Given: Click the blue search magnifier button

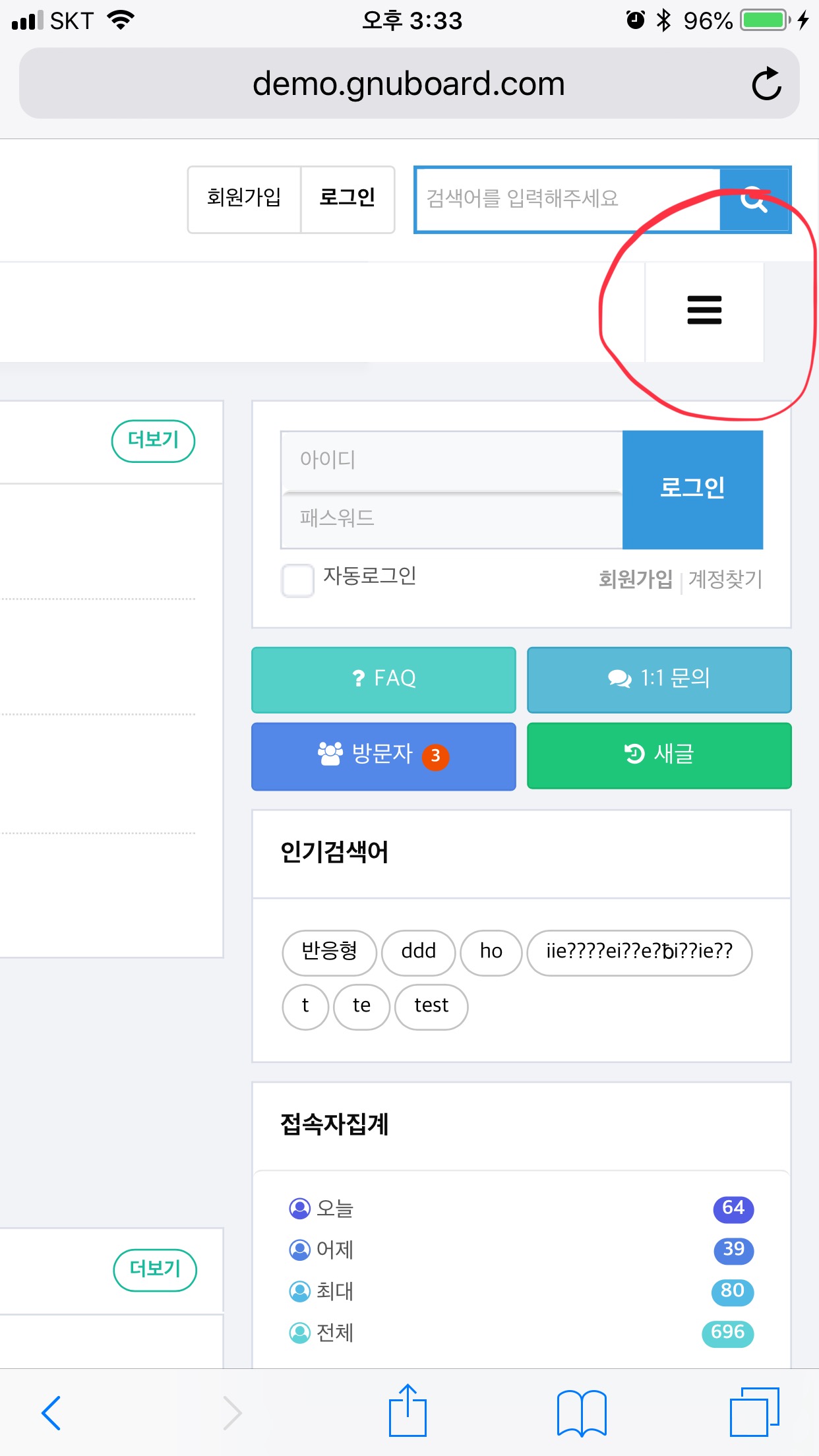Looking at the screenshot, I should [x=754, y=199].
